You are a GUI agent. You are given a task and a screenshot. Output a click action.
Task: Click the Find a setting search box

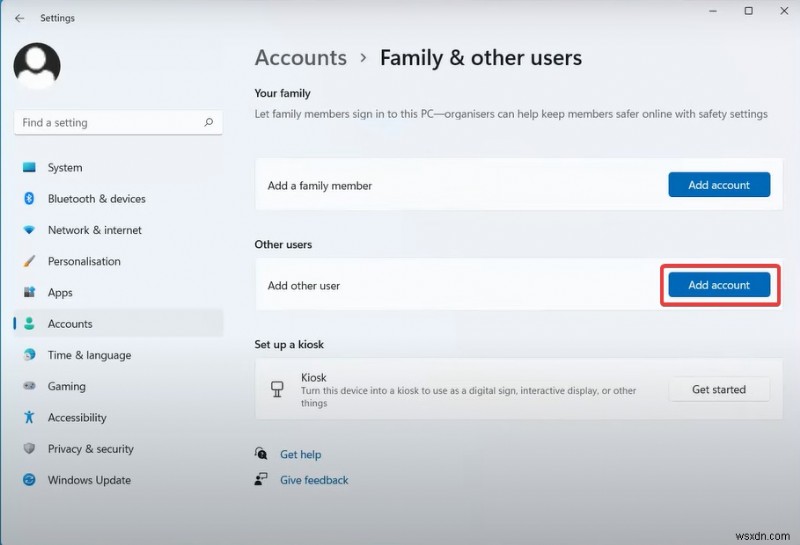coord(110,123)
